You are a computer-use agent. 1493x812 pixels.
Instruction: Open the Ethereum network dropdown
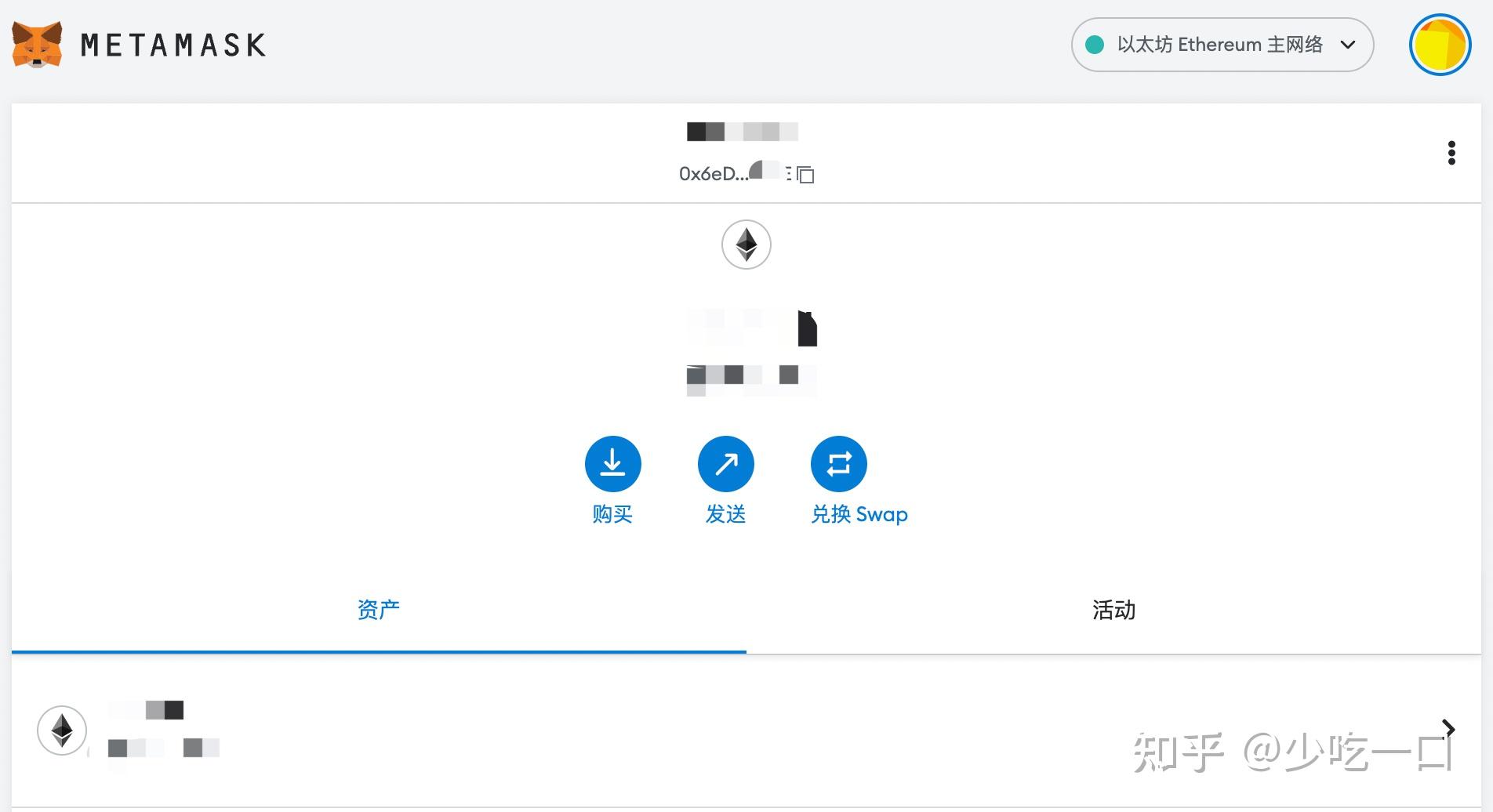pos(1222,45)
